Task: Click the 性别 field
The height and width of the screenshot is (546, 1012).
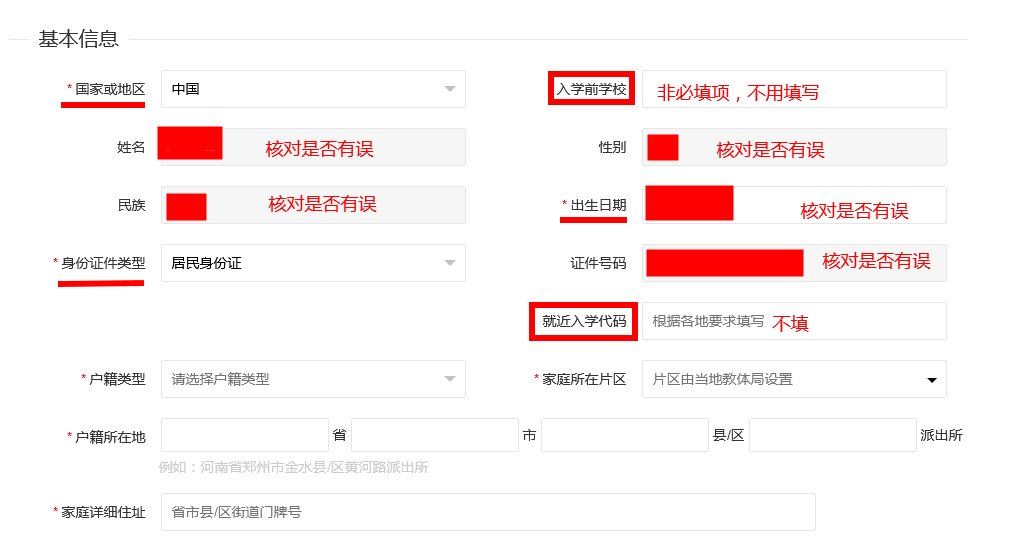Action: pos(794,147)
